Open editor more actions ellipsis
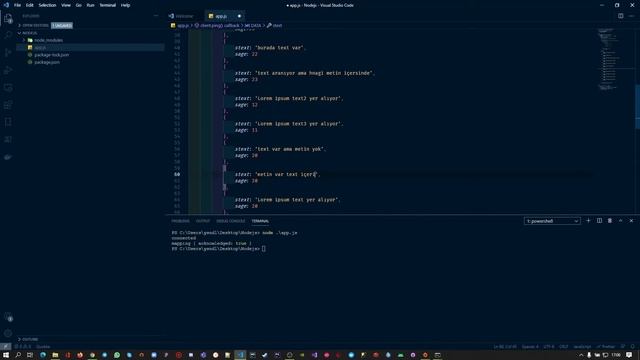Viewport: 640px width, 360px height. point(631,16)
